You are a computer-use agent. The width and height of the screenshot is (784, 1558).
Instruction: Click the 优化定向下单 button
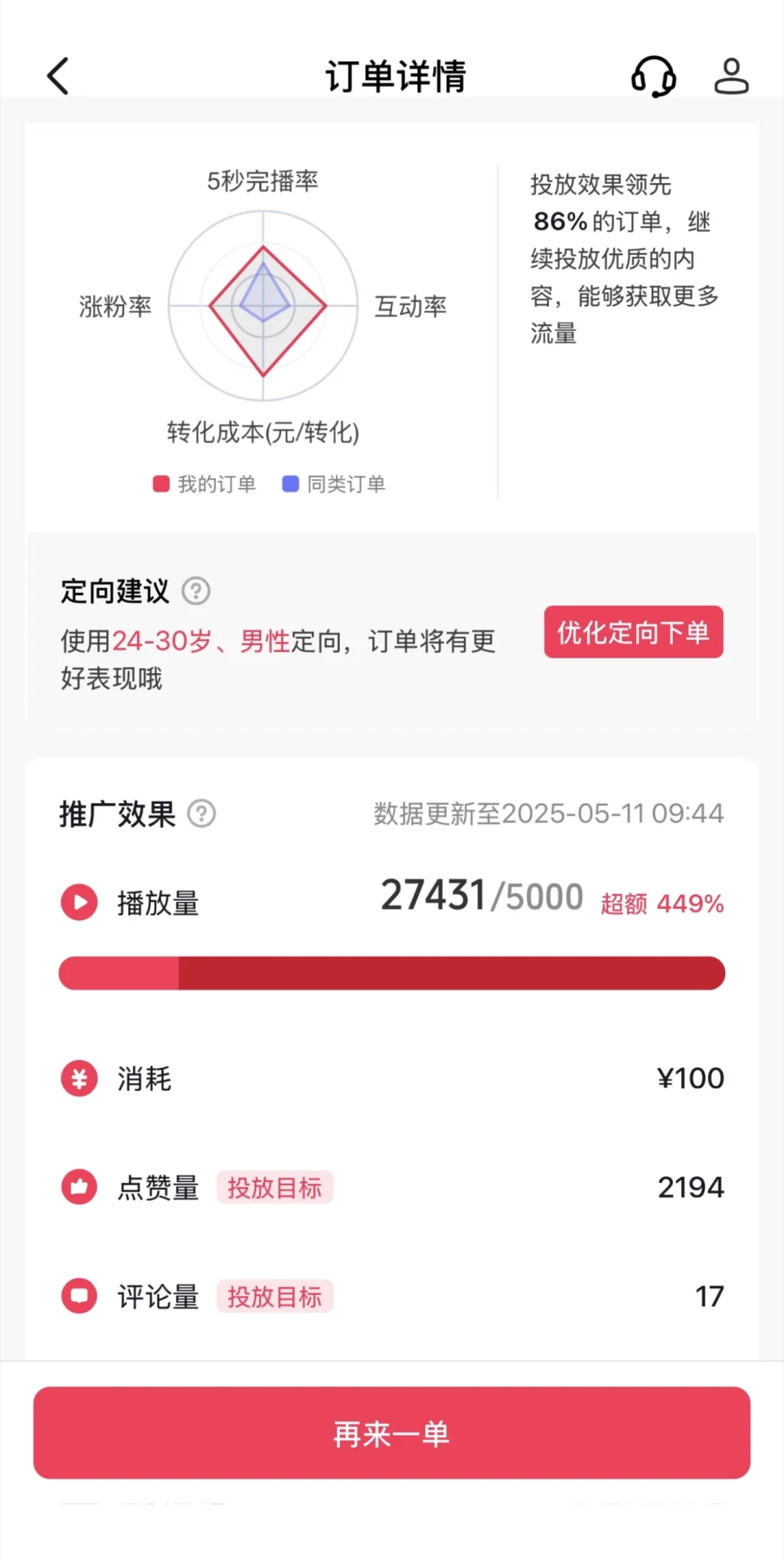[634, 632]
